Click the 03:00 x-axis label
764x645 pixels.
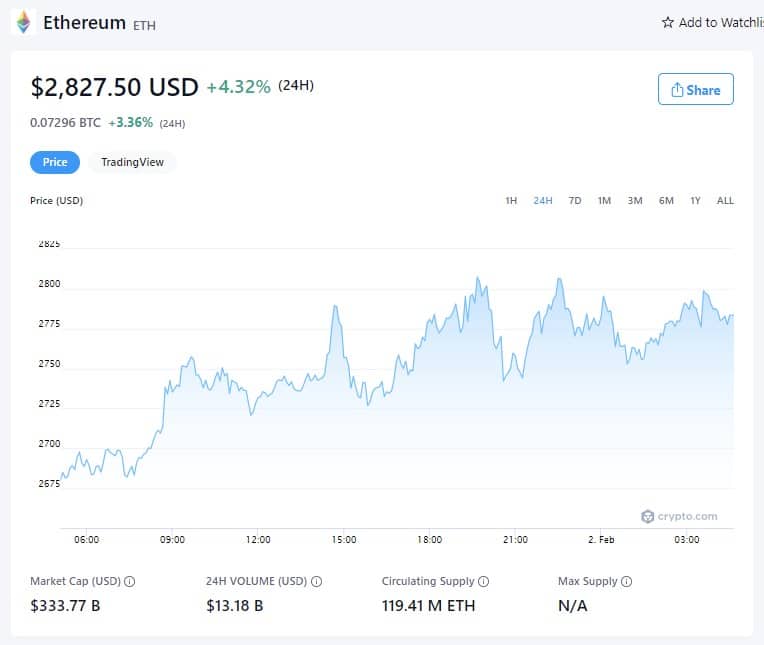pyautogui.click(x=687, y=539)
